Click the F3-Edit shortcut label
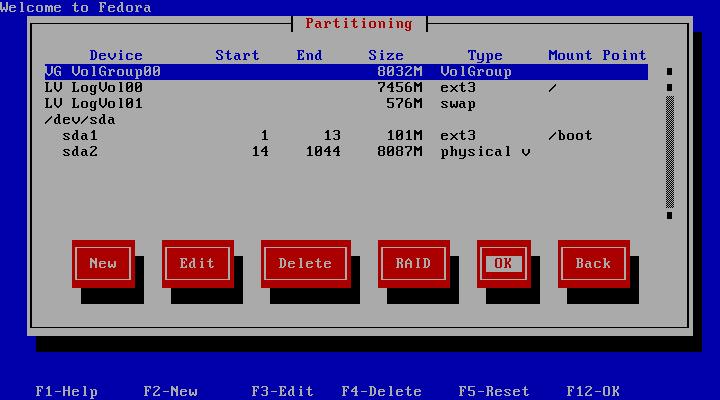Image resolution: width=720 pixels, height=400 pixels. click(282, 391)
